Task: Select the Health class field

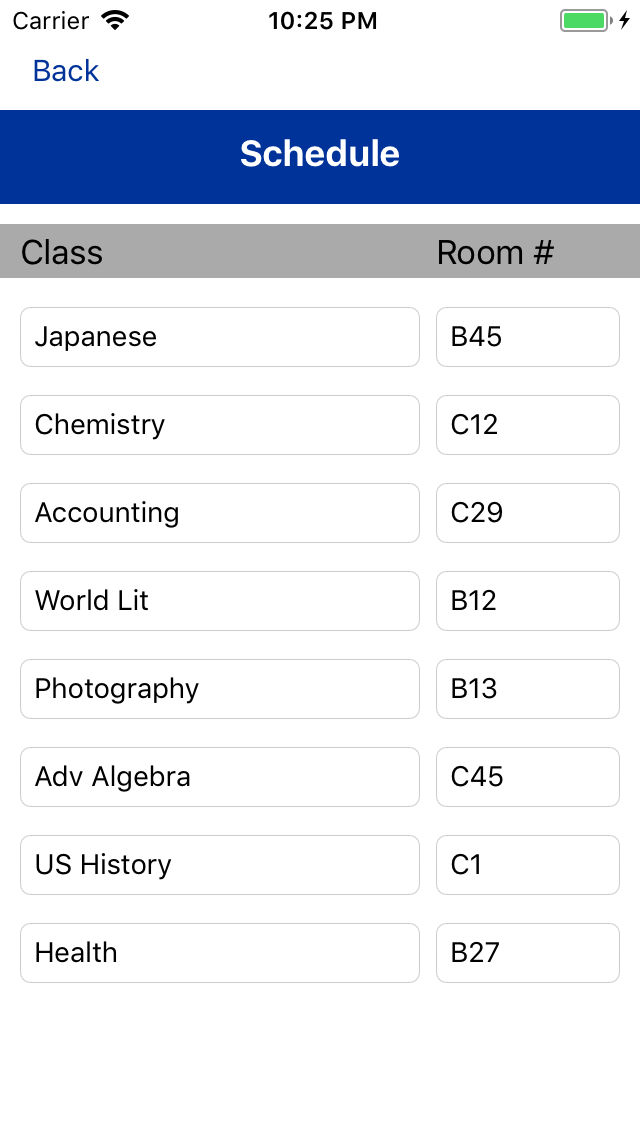Action: click(219, 953)
